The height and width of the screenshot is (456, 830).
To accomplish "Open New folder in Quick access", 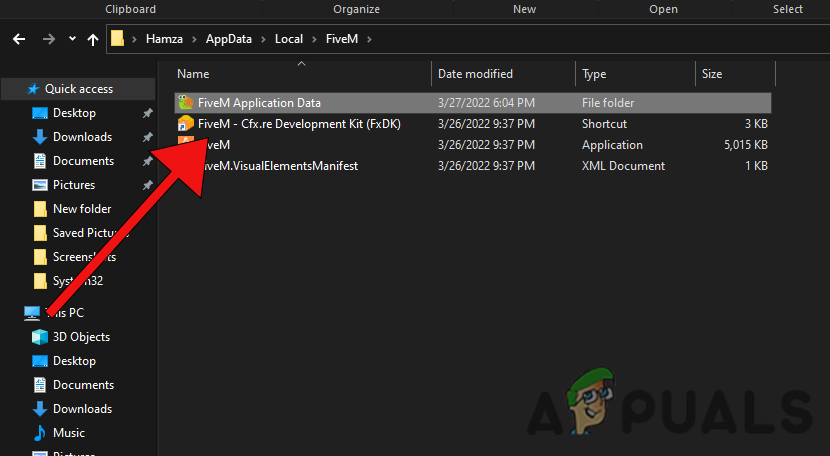I will coord(82,209).
